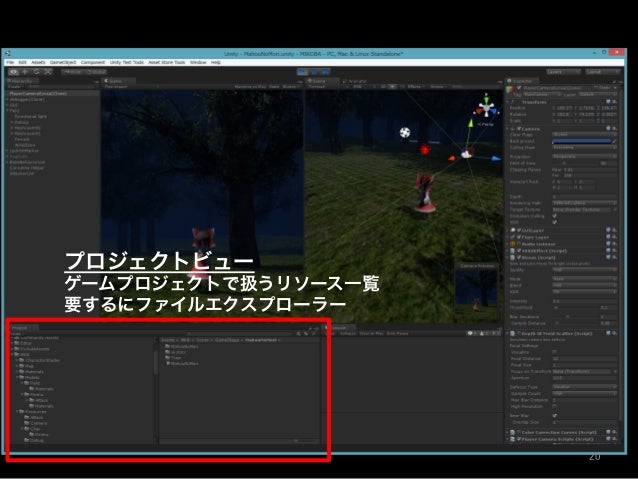Toggle the GUILayer component checkbox
This screenshot has height=479, width=638.
coord(519,230)
